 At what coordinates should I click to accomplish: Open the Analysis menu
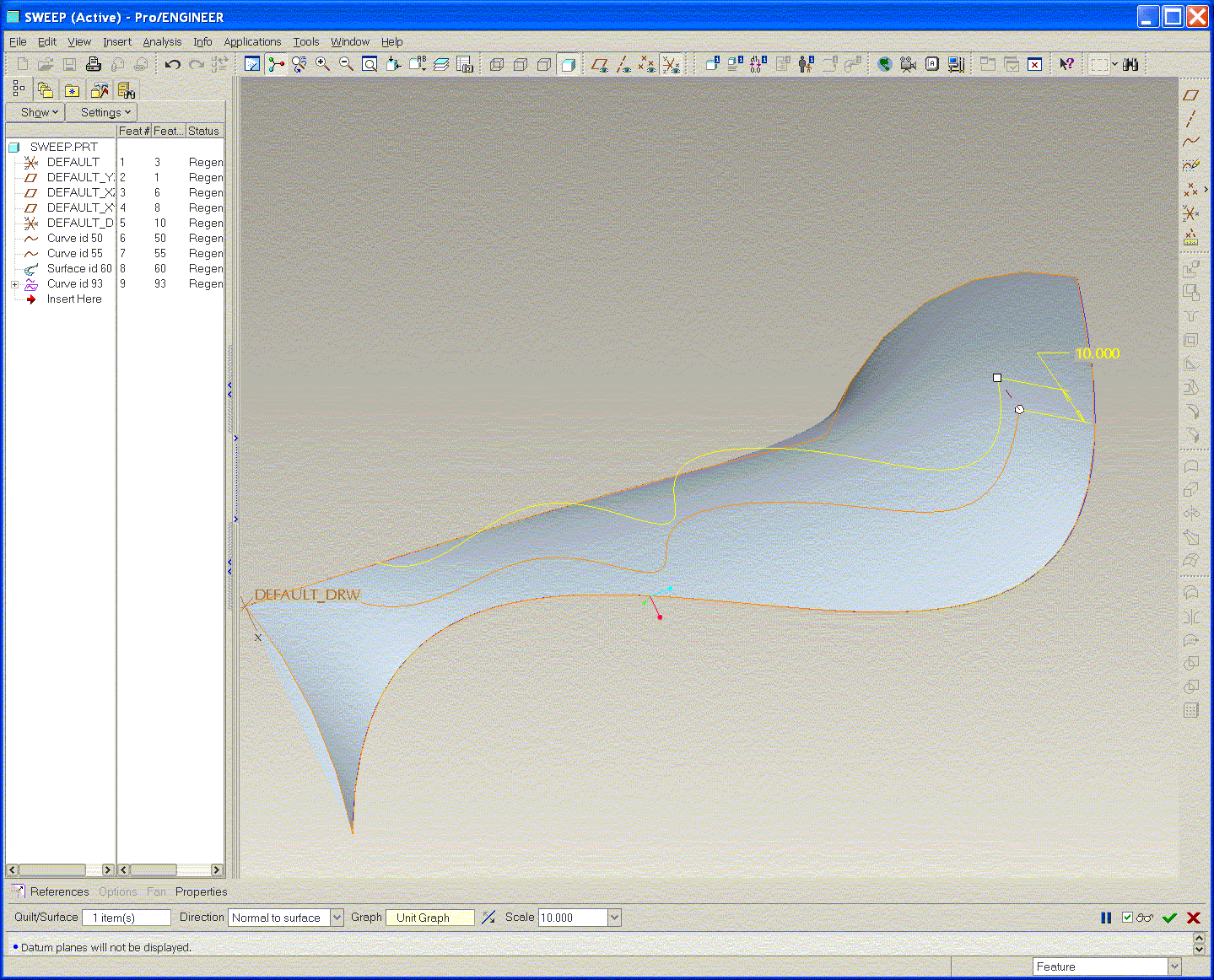tap(162, 41)
